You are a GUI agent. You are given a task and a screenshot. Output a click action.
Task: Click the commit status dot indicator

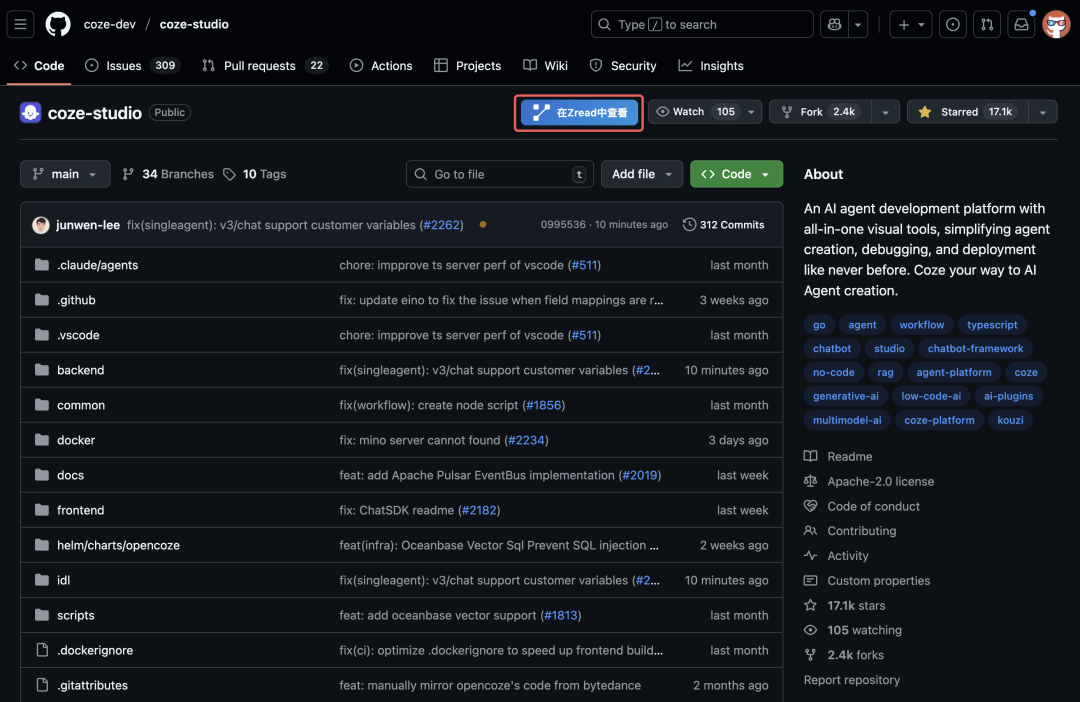pyautogui.click(x=483, y=225)
